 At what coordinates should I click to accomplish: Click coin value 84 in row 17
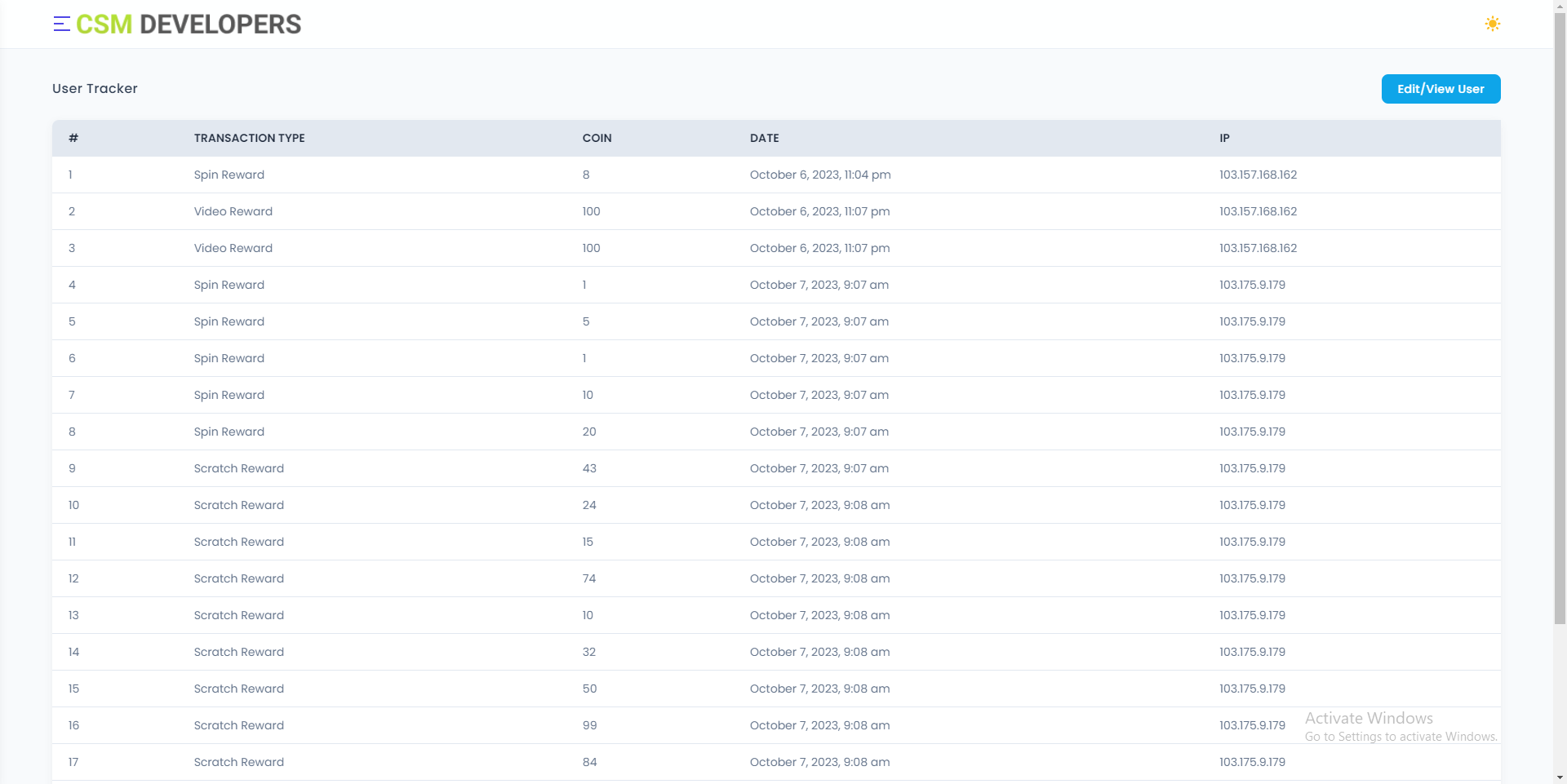(x=589, y=762)
